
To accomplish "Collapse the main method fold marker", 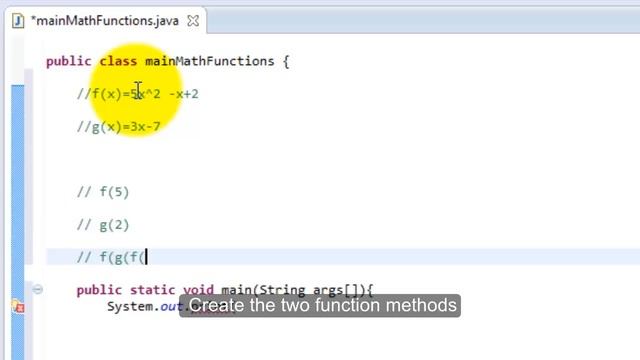I will click(x=38, y=290).
